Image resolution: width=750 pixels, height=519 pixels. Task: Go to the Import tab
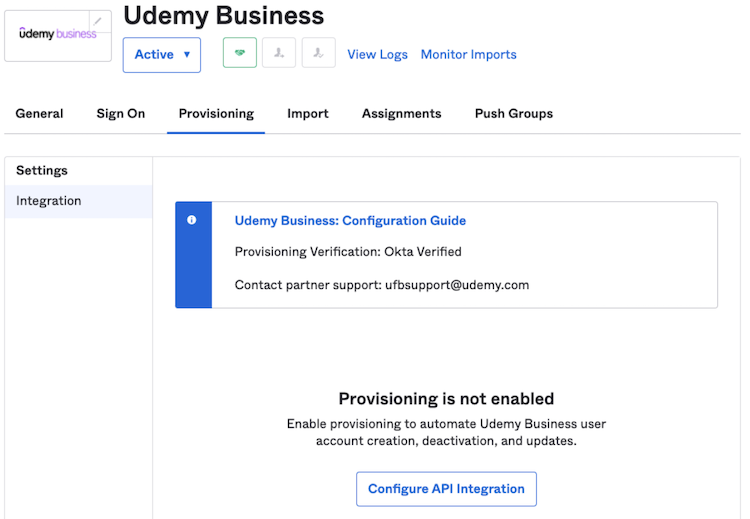307,114
